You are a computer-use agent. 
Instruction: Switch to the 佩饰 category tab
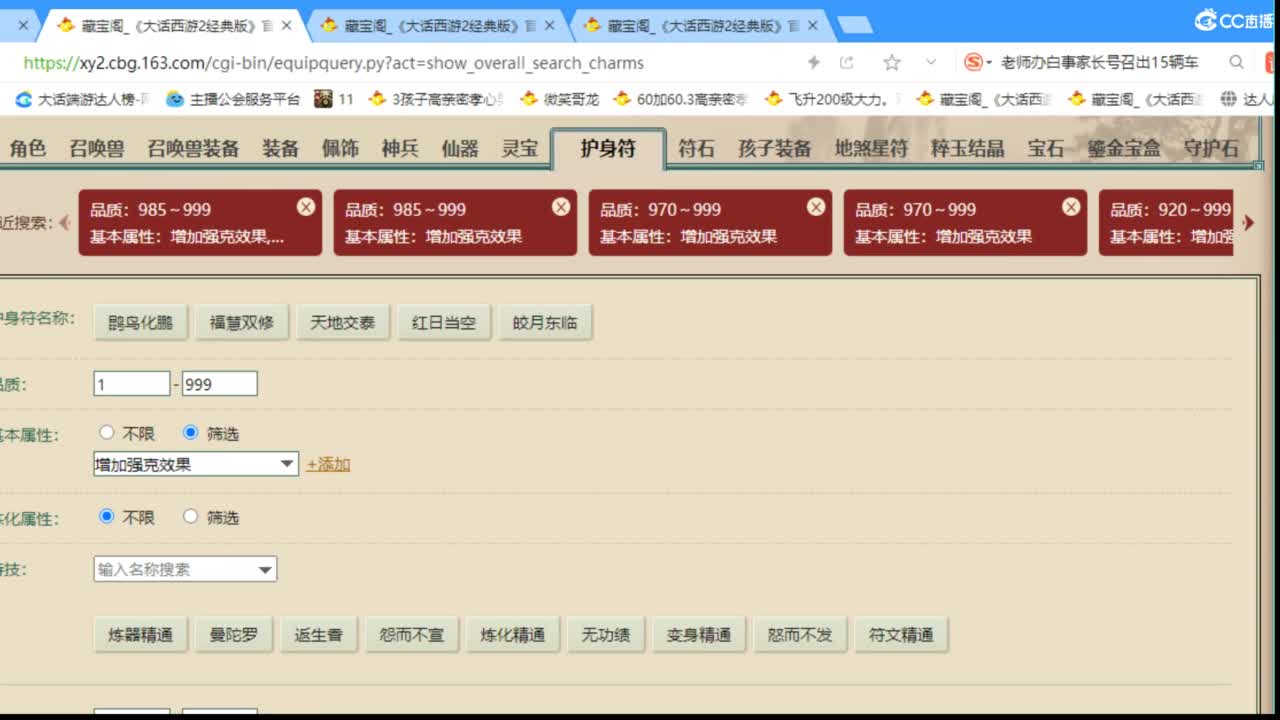(340, 148)
